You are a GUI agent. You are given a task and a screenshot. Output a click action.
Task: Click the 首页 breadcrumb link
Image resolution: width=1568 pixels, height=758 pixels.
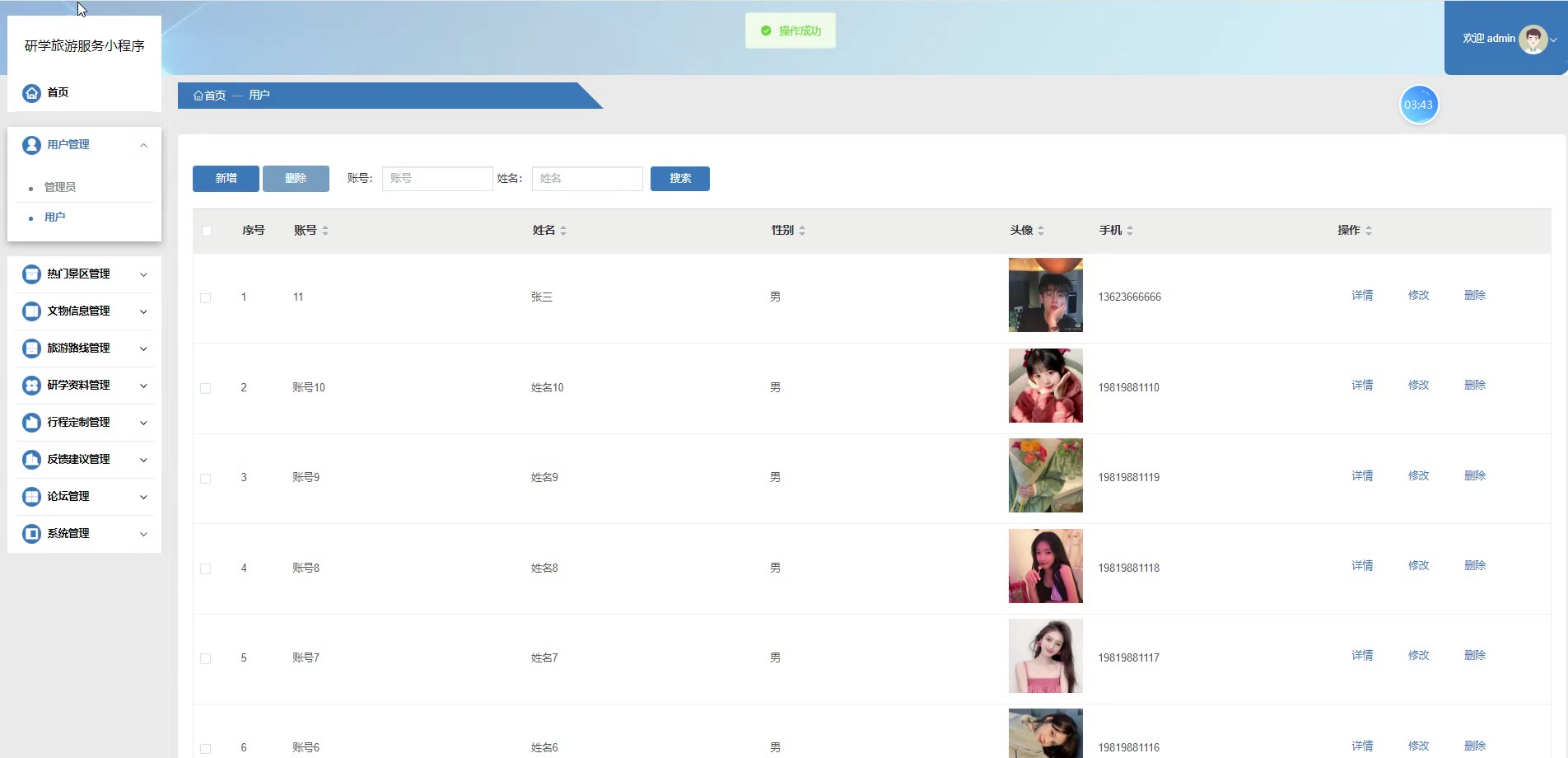[215, 96]
